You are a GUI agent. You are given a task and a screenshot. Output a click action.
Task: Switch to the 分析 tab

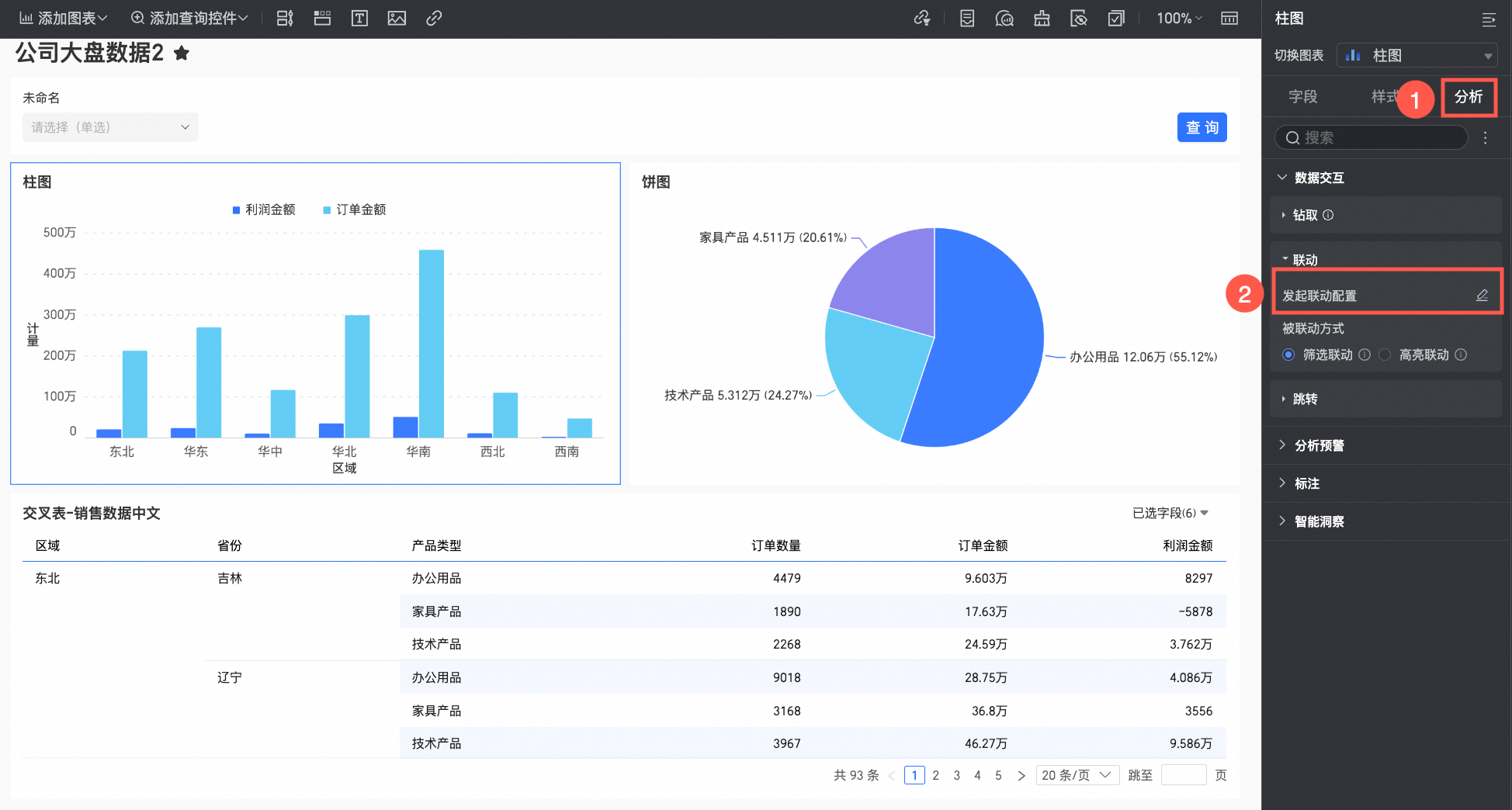click(x=1469, y=97)
